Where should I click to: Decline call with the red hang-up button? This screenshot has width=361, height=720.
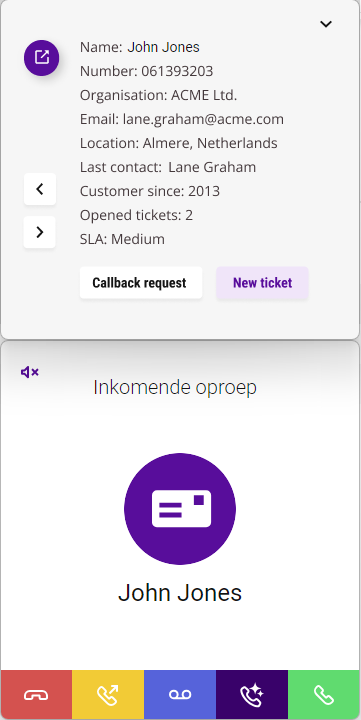click(x=36, y=695)
